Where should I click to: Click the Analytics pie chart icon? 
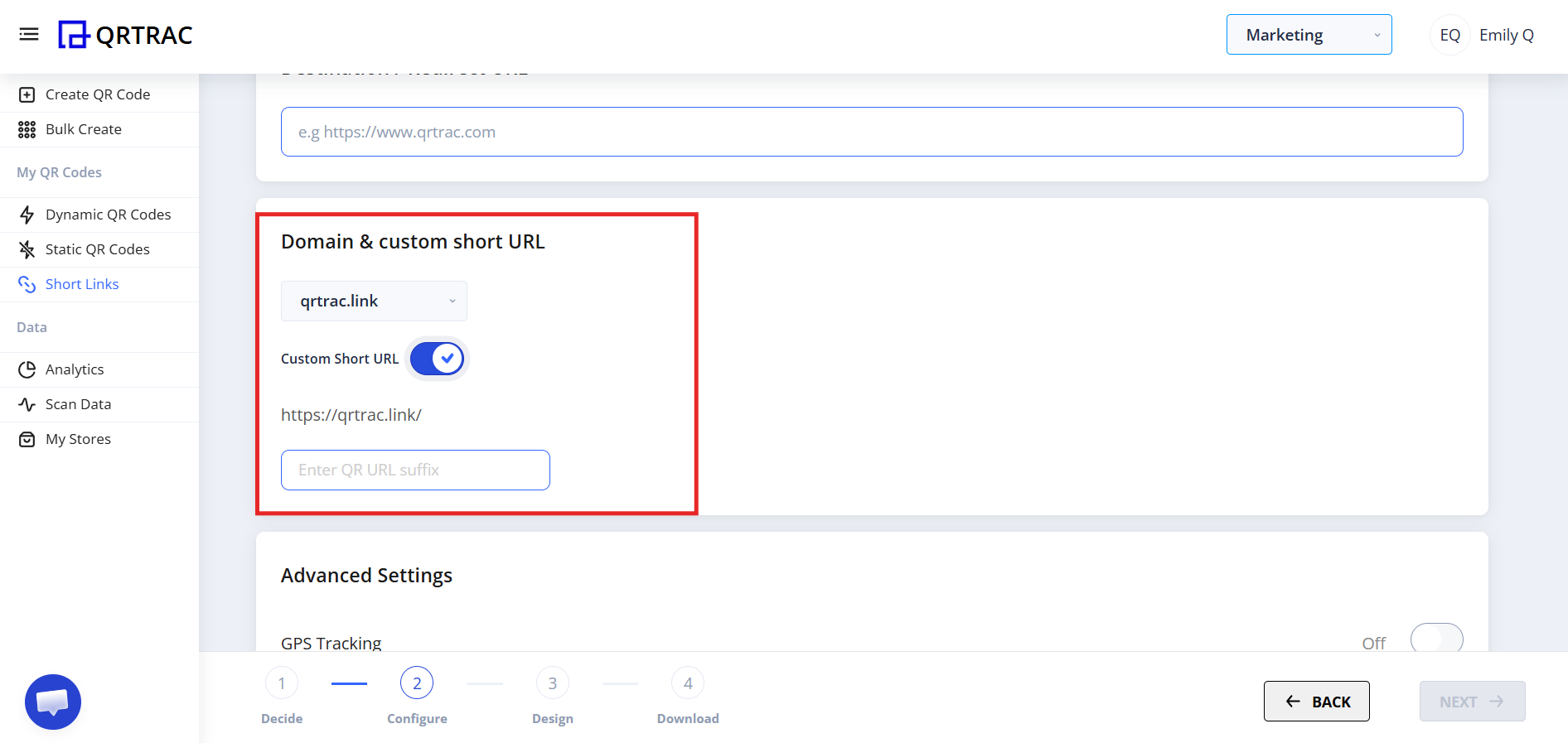coord(27,369)
